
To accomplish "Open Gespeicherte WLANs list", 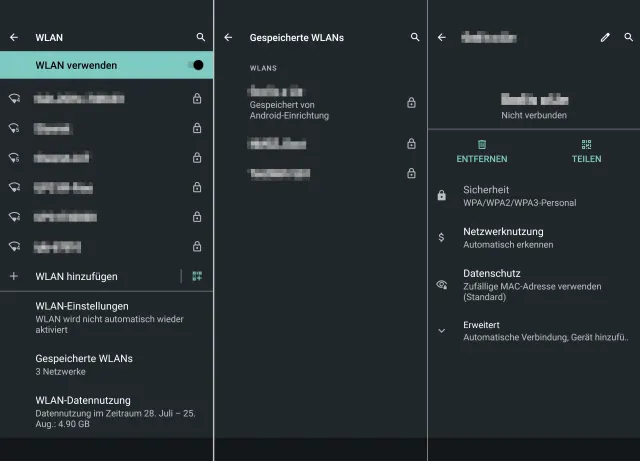I will [x=84, y=364].
